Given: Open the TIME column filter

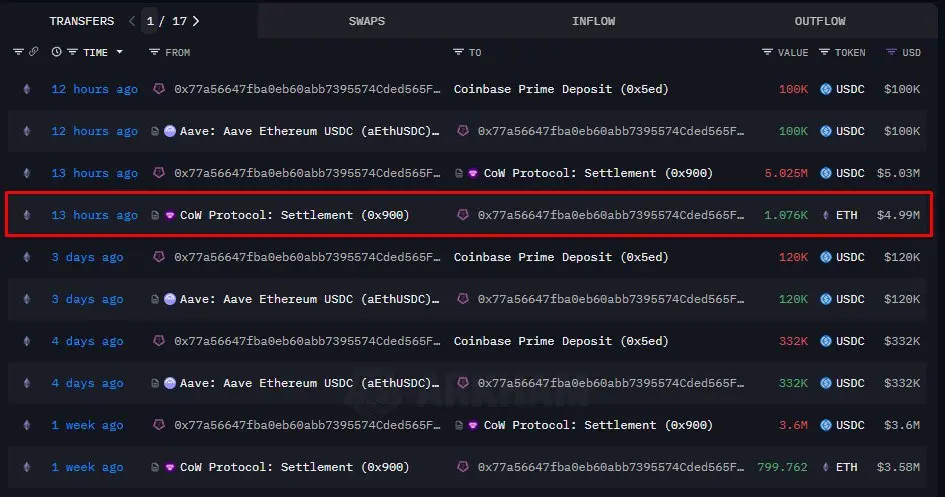Looking at the screenshot, I should (72, 52).
